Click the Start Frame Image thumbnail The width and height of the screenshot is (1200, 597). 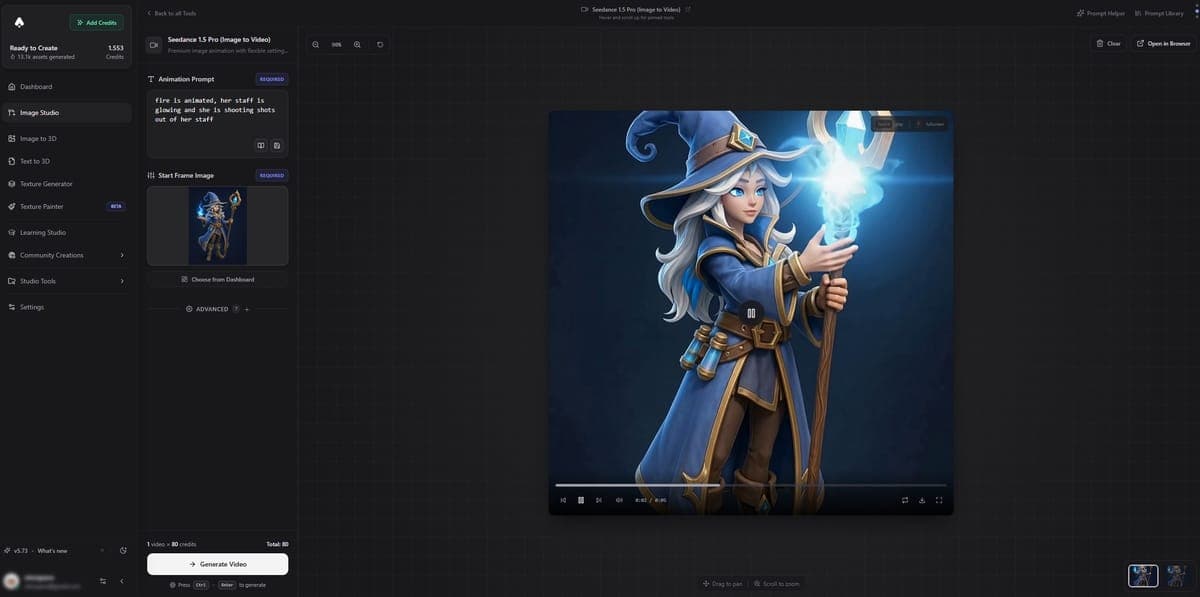click(x=217, y=226)
